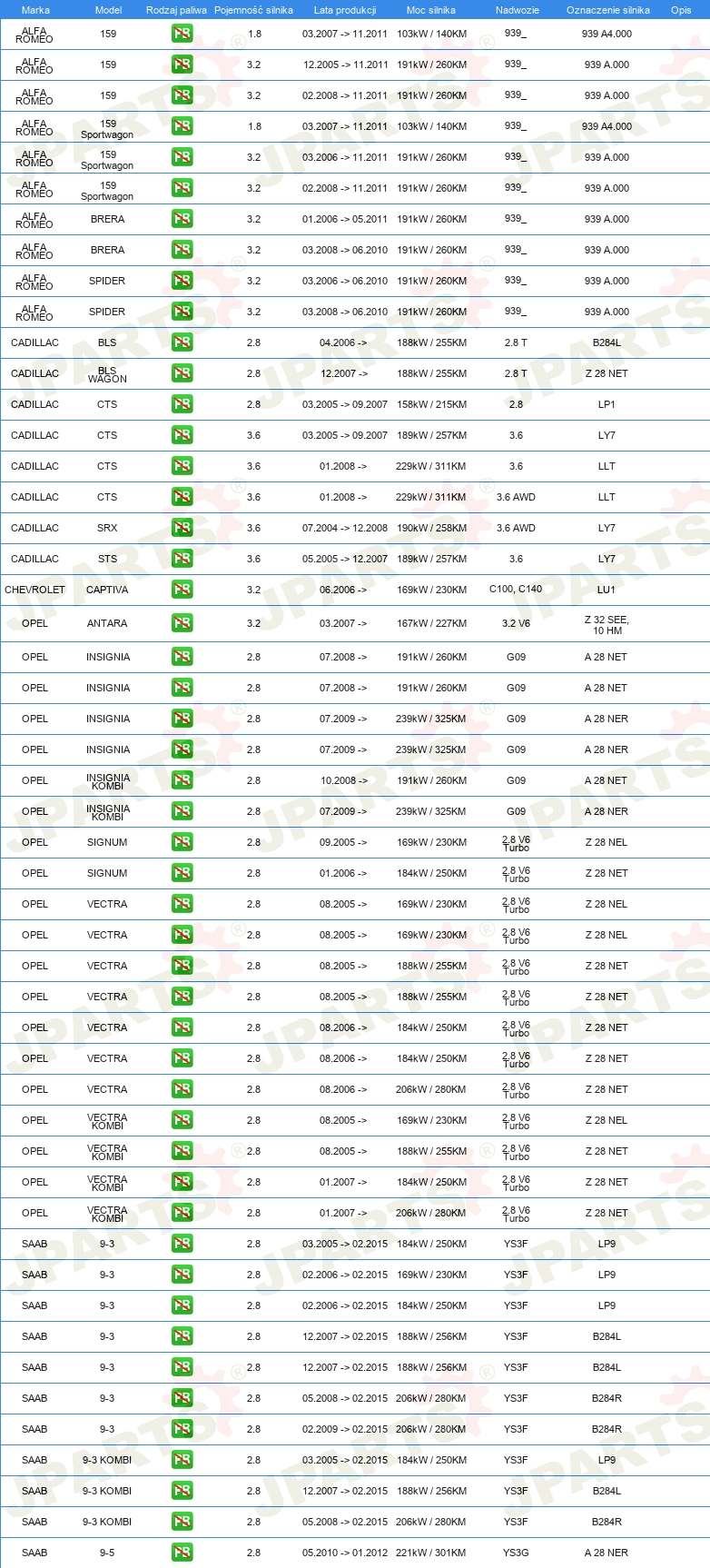Click fuel icon for 159 Sportwagon 03.2006 row
The height and width of the screenshot is (1568, 710).
[182, 157]
